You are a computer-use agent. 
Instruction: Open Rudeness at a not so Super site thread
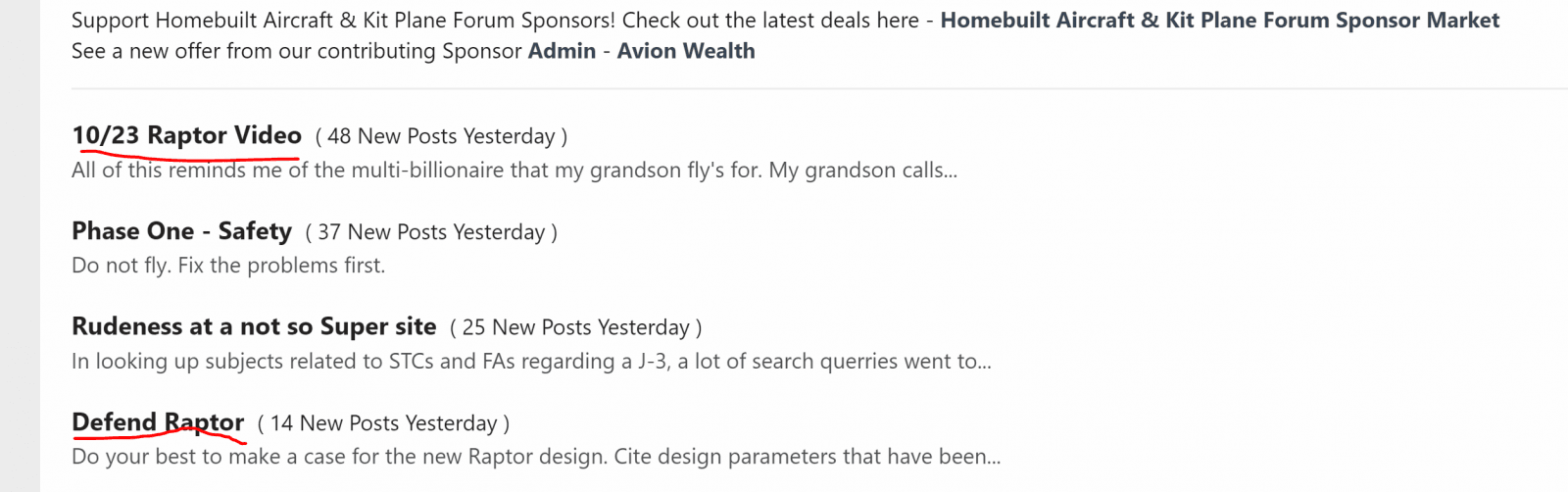(x=254, y=326)
